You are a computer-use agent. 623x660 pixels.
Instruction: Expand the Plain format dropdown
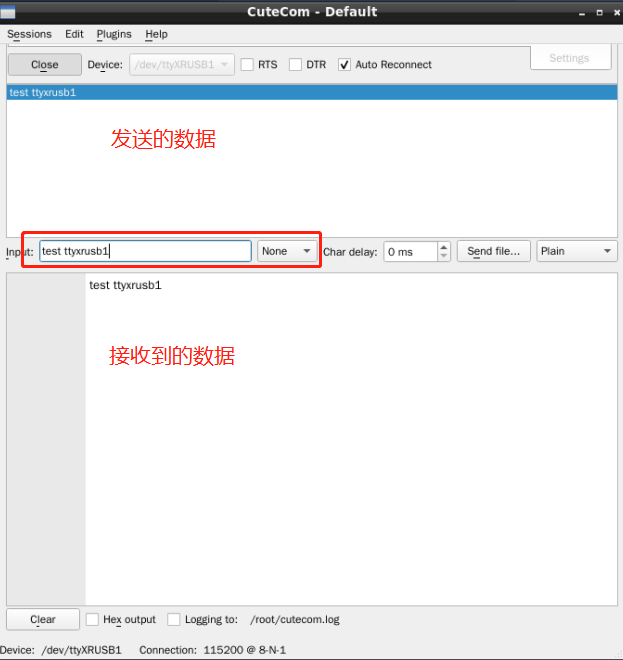pyautogui.click(x=576, y=251)
